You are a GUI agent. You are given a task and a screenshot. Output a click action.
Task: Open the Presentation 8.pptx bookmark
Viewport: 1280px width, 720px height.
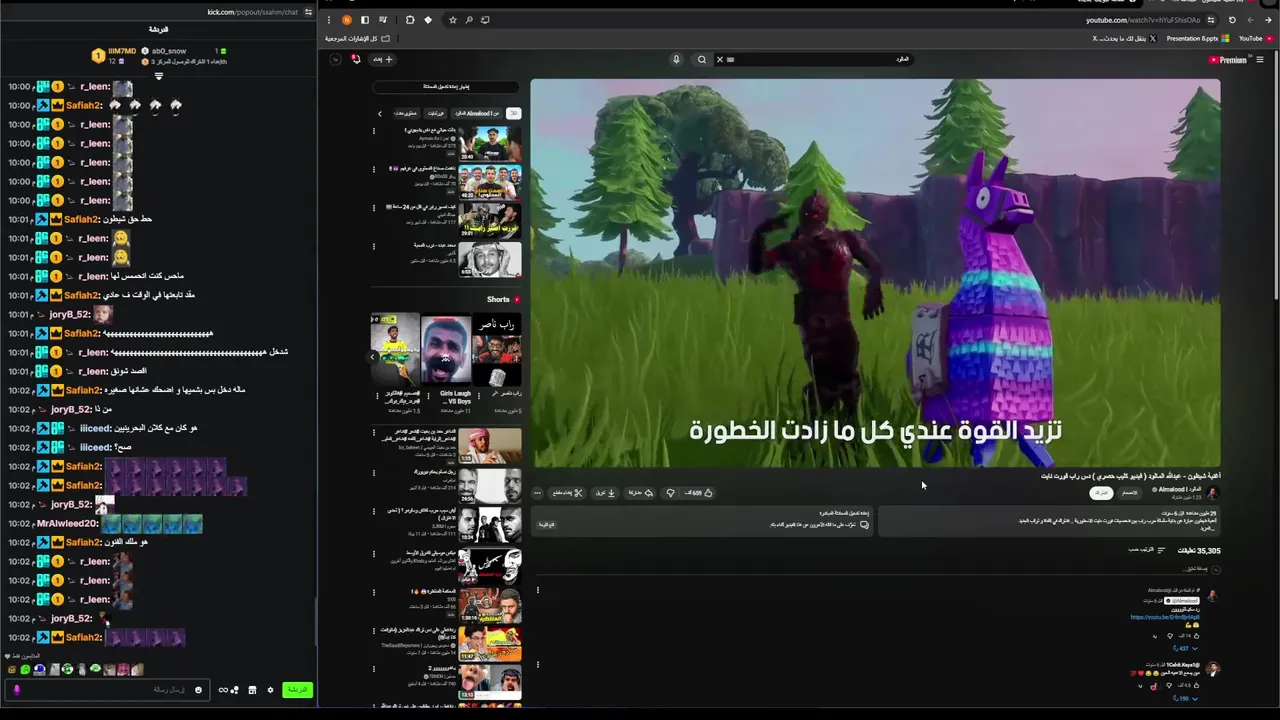1197,39
